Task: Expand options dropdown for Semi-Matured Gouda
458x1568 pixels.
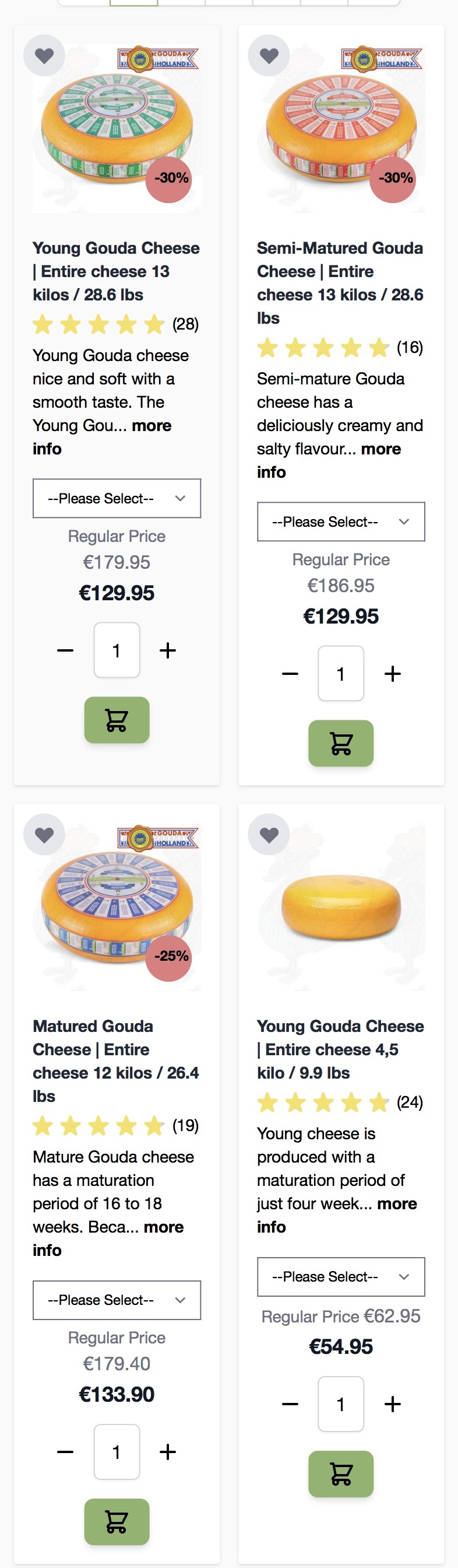Action: (341, 521)
